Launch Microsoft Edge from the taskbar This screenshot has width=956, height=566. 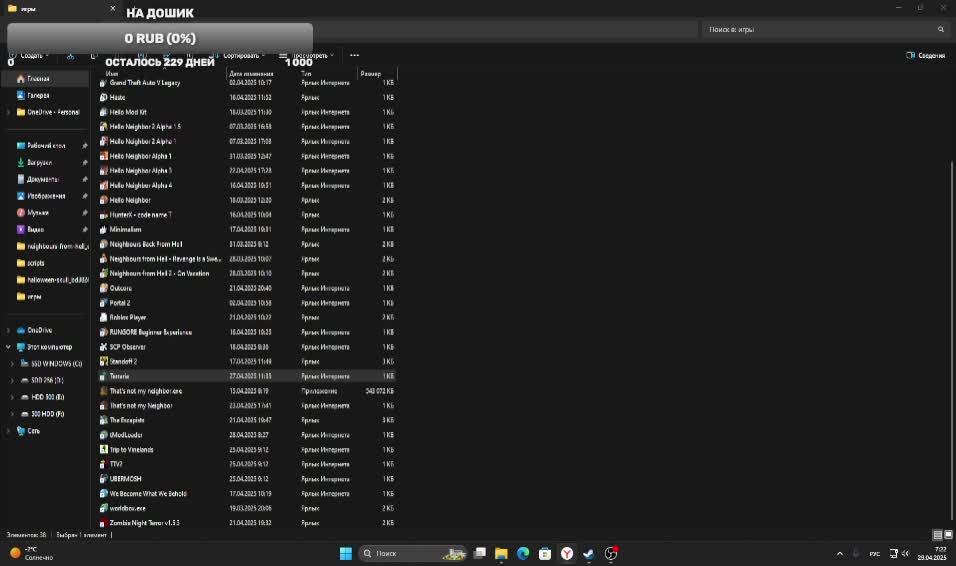coord(523,553)
